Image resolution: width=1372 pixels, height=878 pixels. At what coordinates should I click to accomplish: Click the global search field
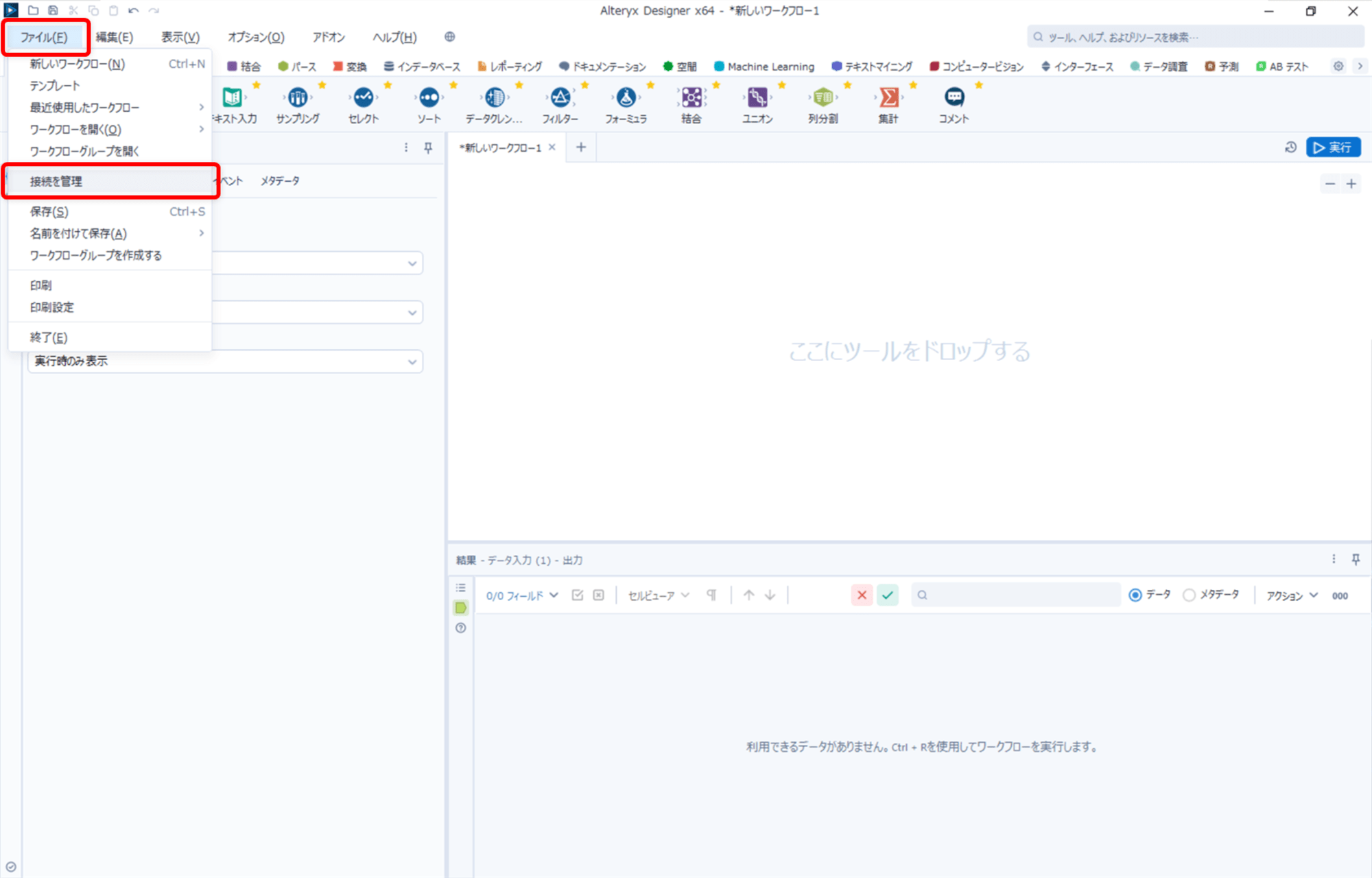(1195, 37)
